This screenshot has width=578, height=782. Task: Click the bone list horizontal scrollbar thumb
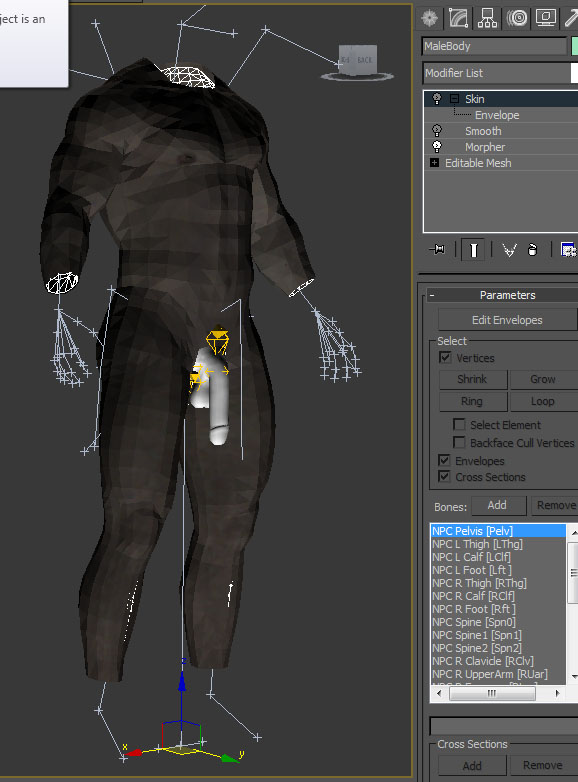tap(492, 693)
